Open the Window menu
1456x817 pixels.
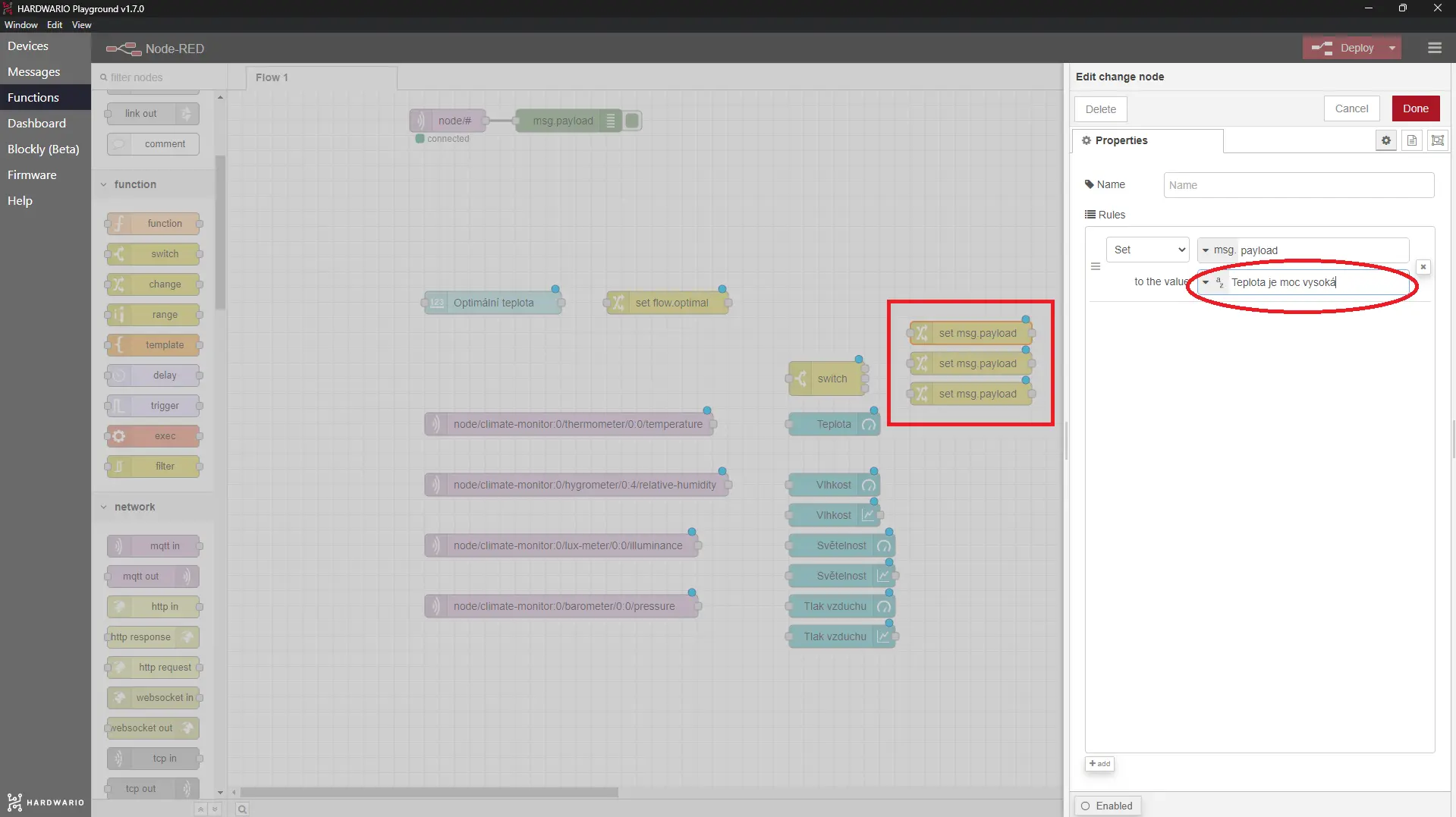21,25
